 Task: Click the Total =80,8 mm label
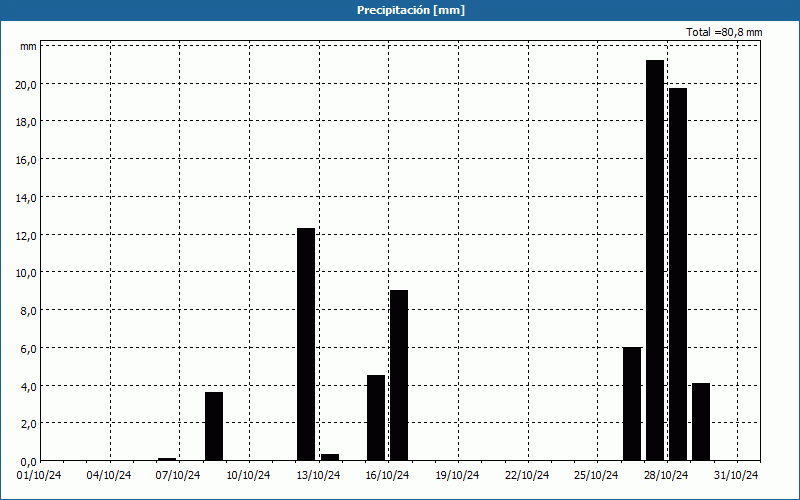click(724, 32)
